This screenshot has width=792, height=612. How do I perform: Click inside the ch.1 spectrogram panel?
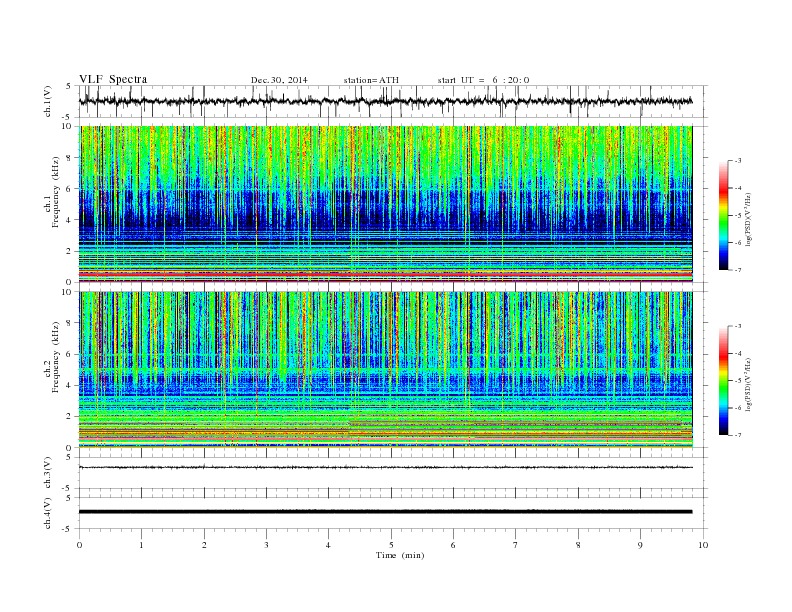tap(385, 204)
